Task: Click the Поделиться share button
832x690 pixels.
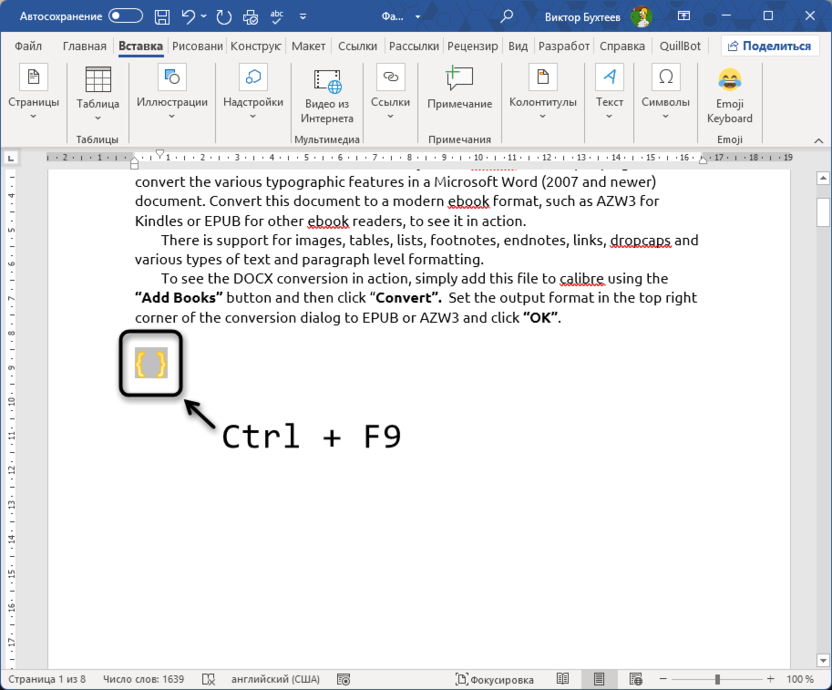Action: (x=768, y=46)
